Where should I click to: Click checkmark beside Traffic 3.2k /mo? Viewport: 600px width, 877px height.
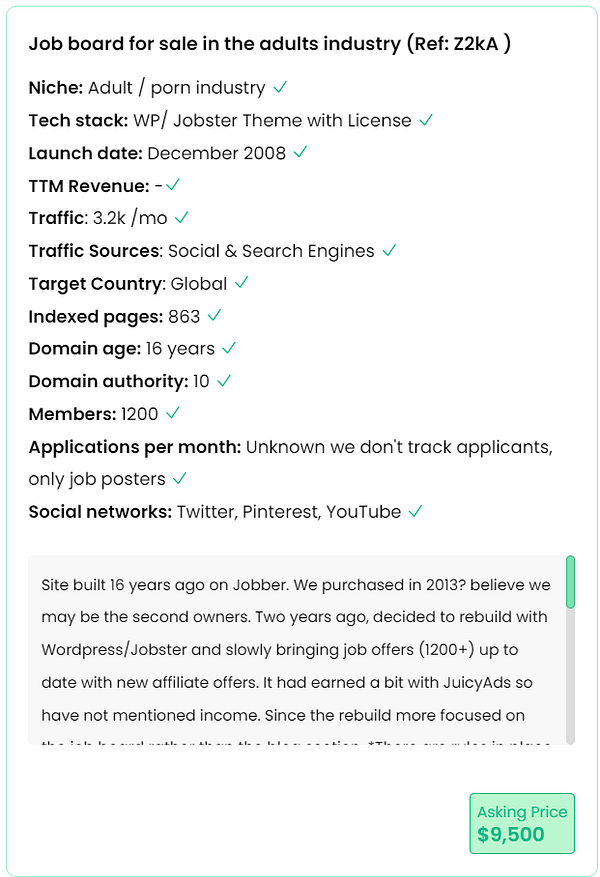click(181, 217)
